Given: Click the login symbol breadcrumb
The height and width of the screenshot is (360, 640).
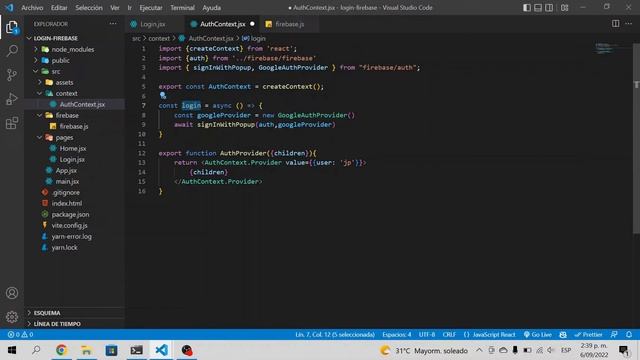Looking at the screenshot, I should coord(258,38).
